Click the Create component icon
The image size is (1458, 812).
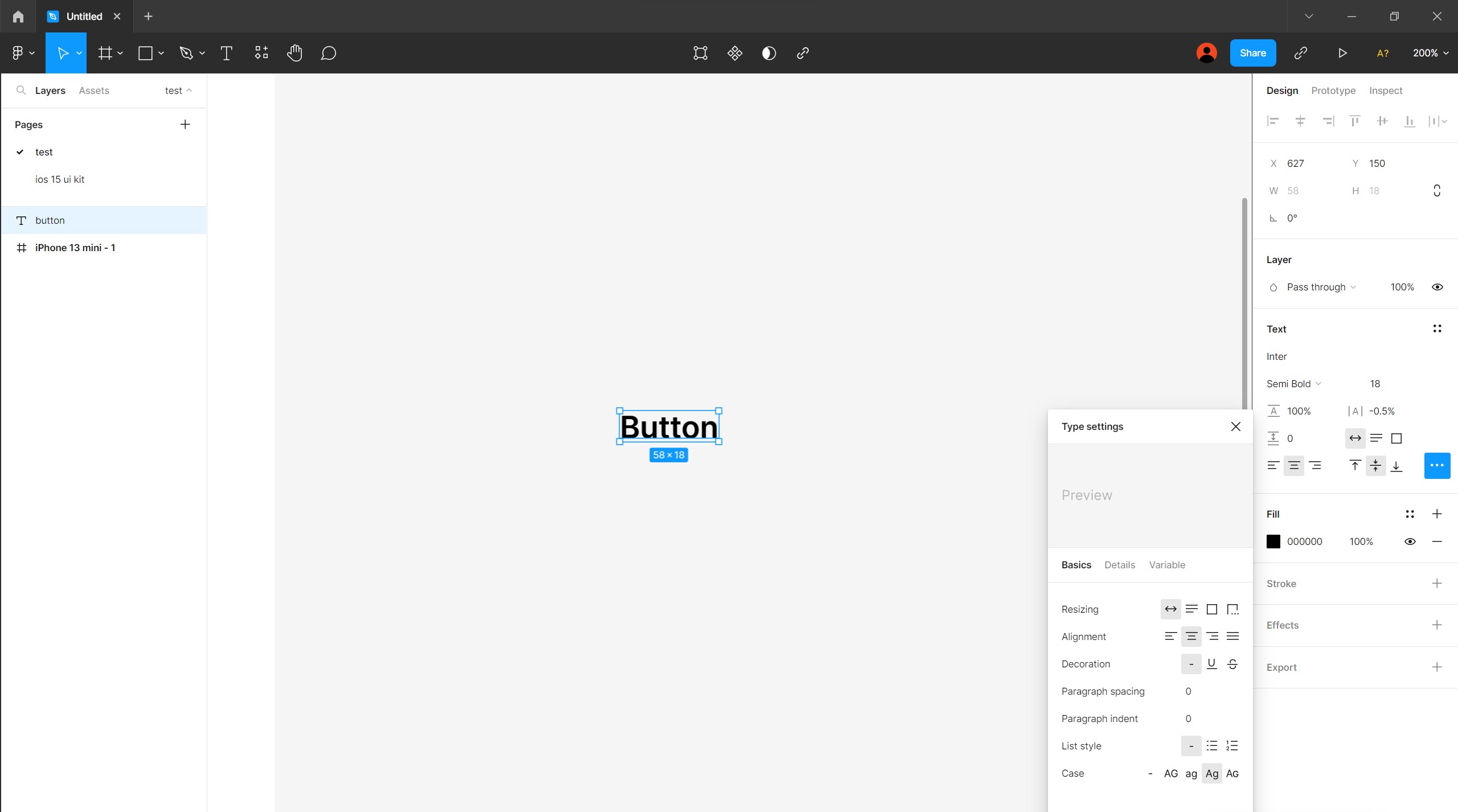[735, 53]
